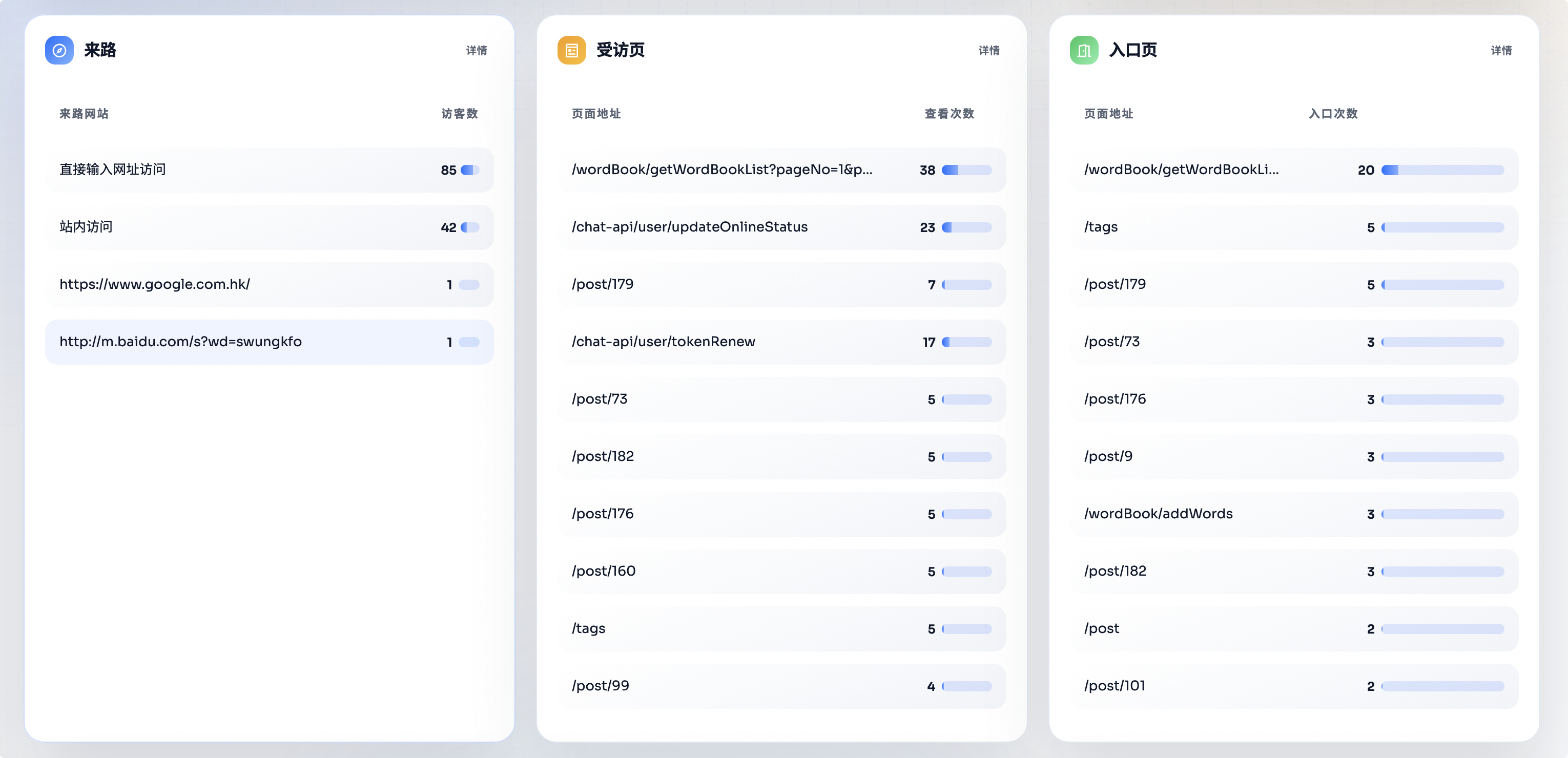Viewport: 1568px width, 758px height.
Task: Click the progress bar next to 85 visitors
Action: pyautogui.click(x=469, y=171)
